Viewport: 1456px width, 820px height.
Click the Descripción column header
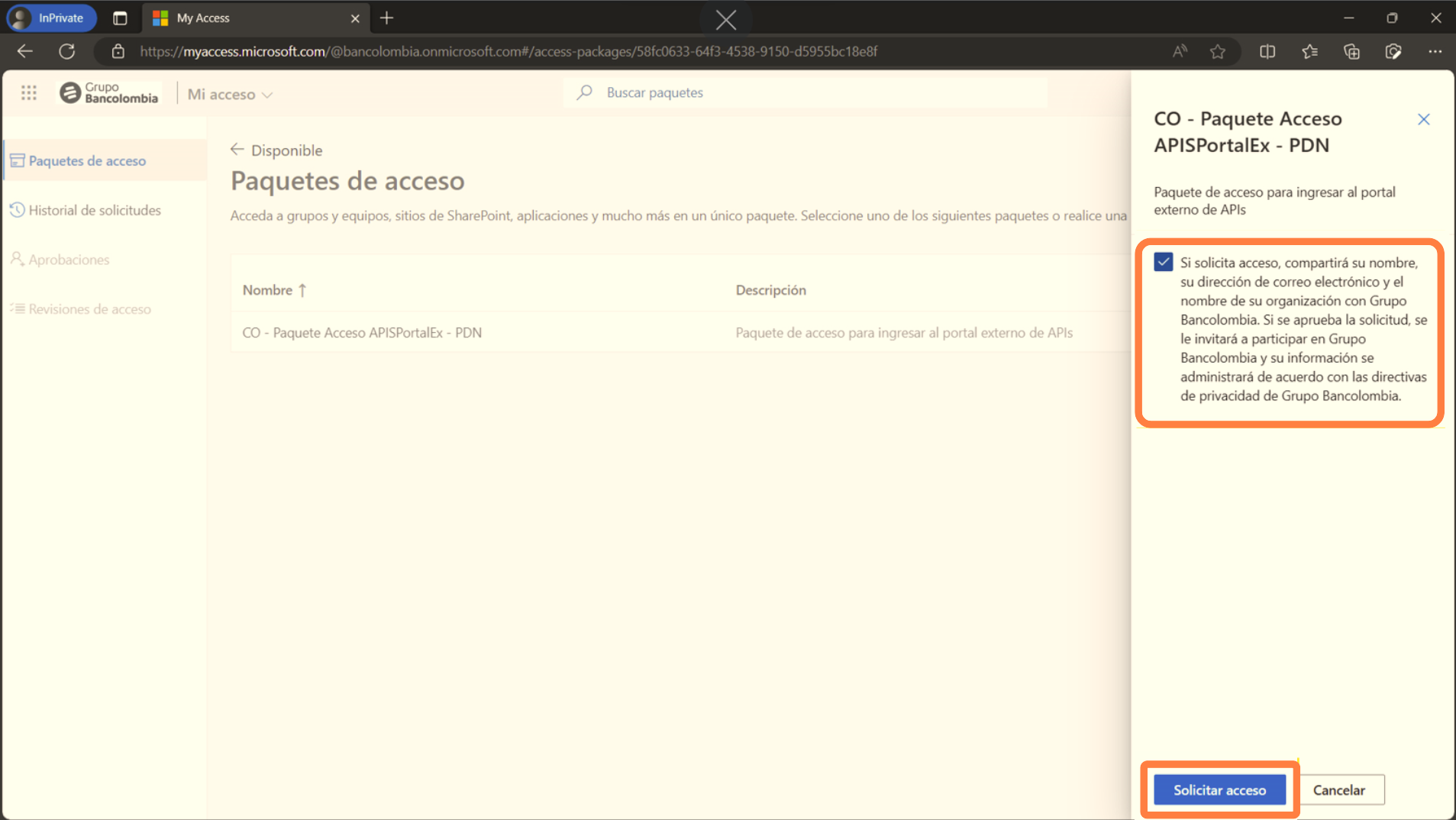[x=770, y=290]
